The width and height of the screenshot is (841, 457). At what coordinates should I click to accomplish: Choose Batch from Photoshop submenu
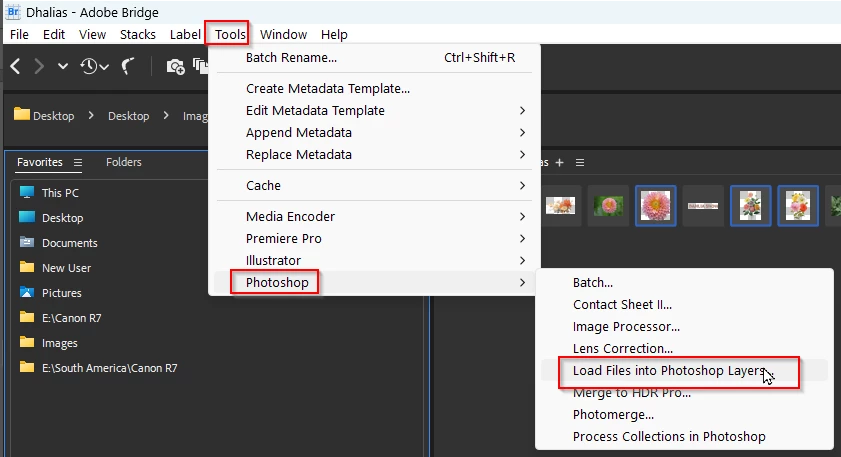[684, 283]
